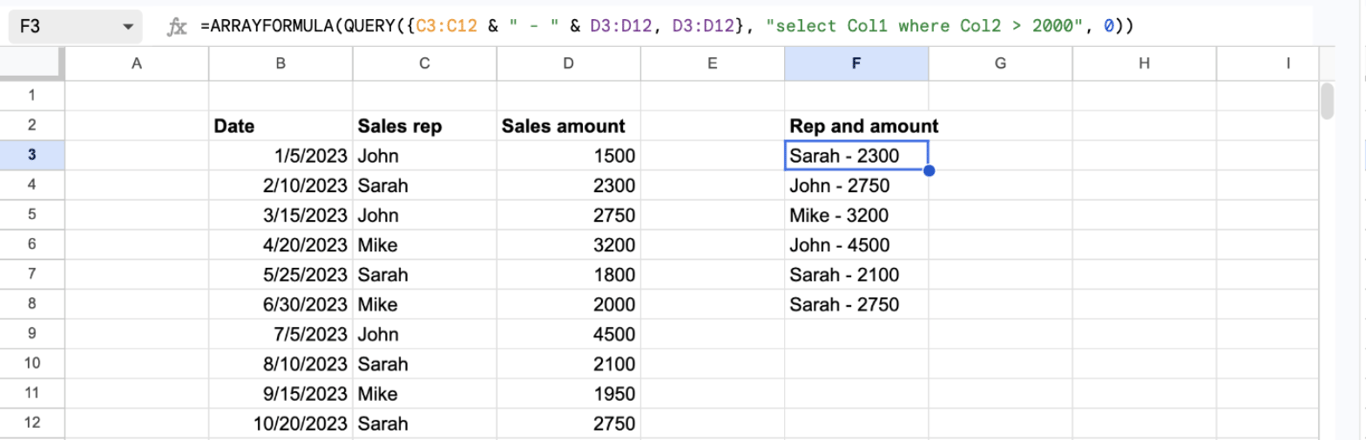Click sales amount cell 2000
The image size is (1366, 440).
tap(569, 304)
